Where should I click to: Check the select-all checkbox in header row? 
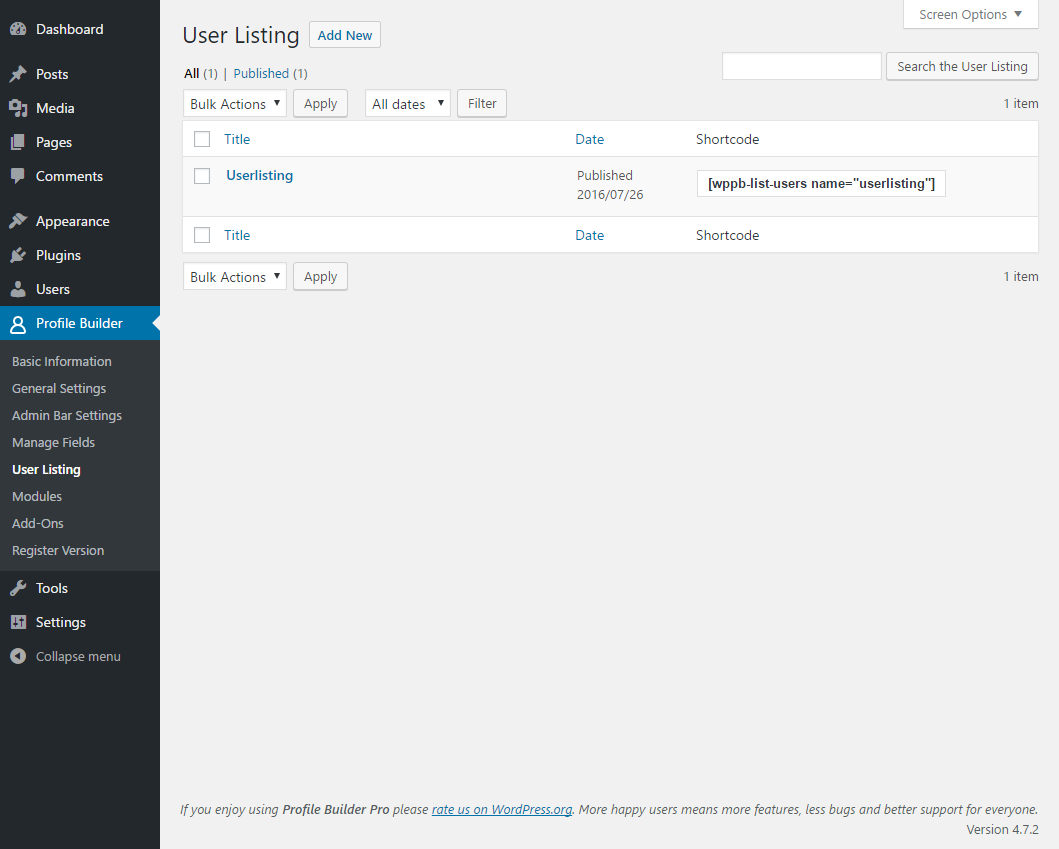pos(202,139)
